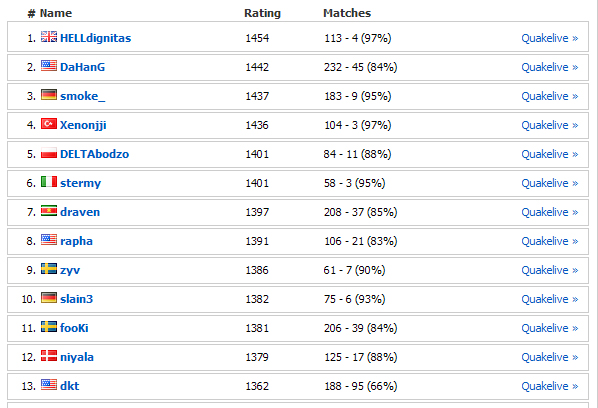Click the German flag next to smoke_
The height and width of the screenshot is (408, 598).
pos(49,95)
